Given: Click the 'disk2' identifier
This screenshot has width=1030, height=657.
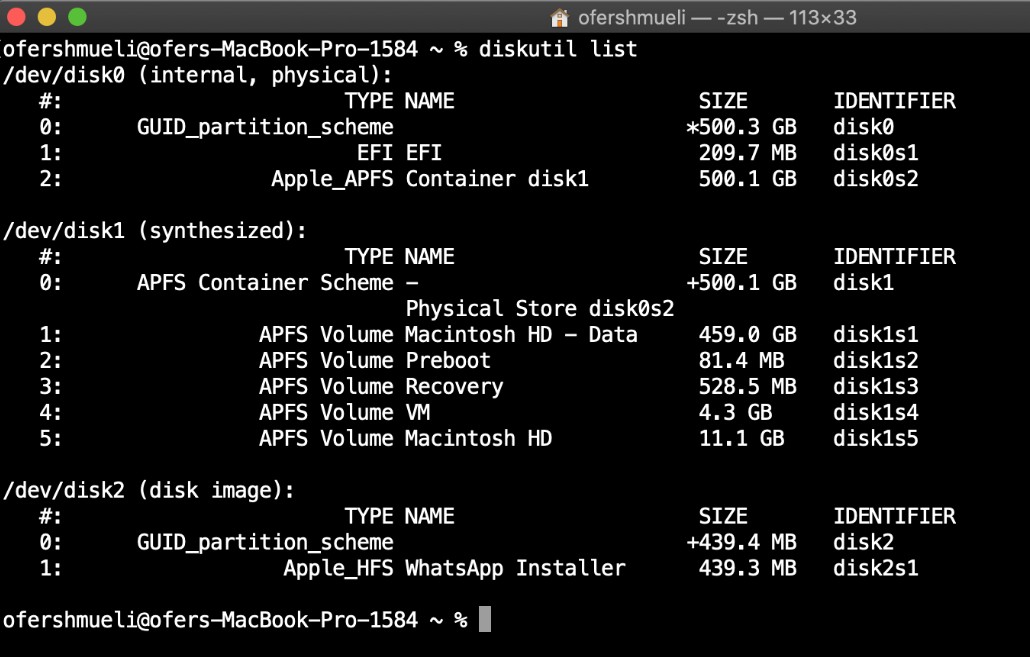Looking at the screenshot, I should (863, 542).
